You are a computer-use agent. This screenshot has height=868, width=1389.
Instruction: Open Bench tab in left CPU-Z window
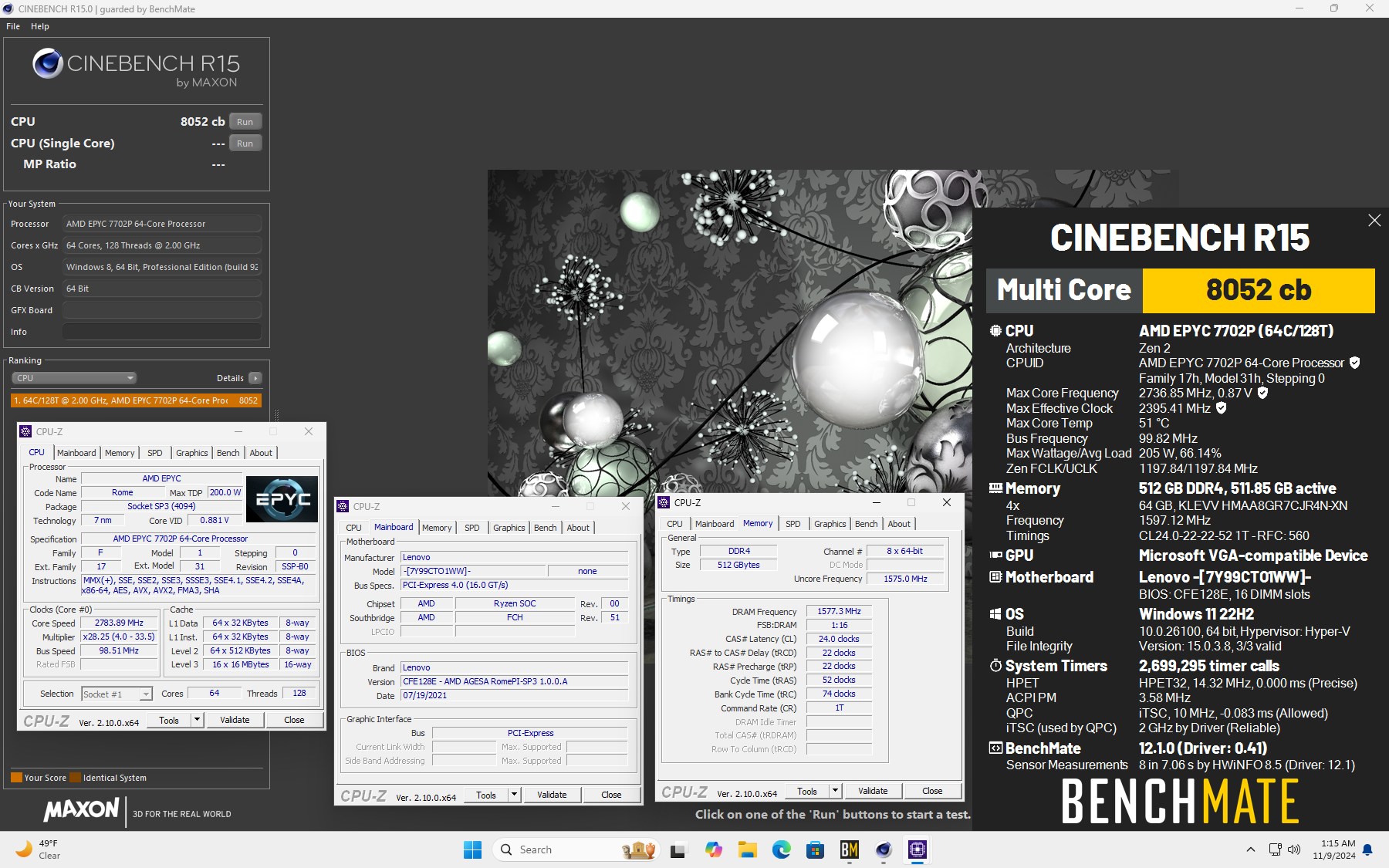228,453
